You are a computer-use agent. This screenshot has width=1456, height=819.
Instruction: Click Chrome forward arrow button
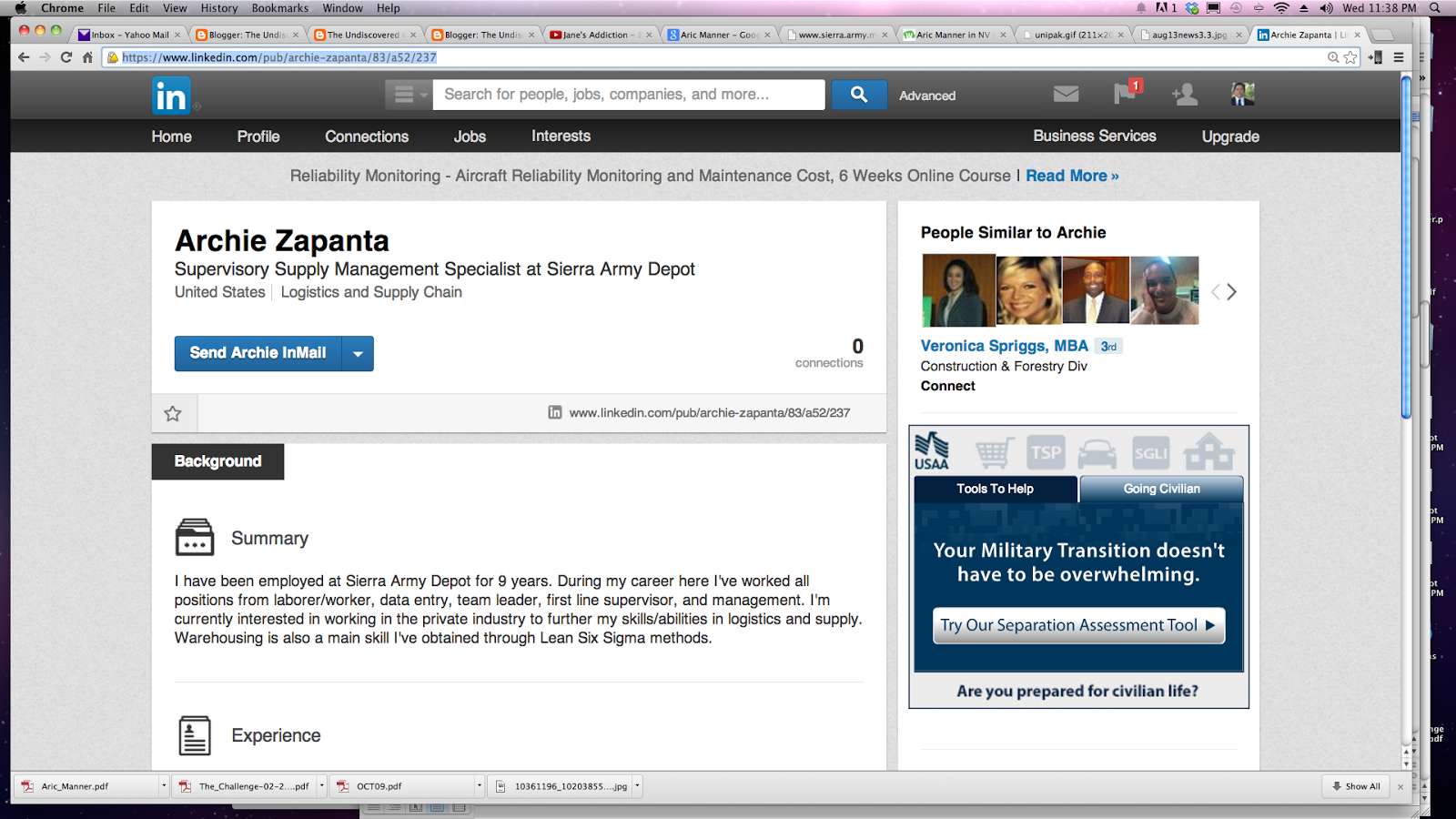[45, 57]
